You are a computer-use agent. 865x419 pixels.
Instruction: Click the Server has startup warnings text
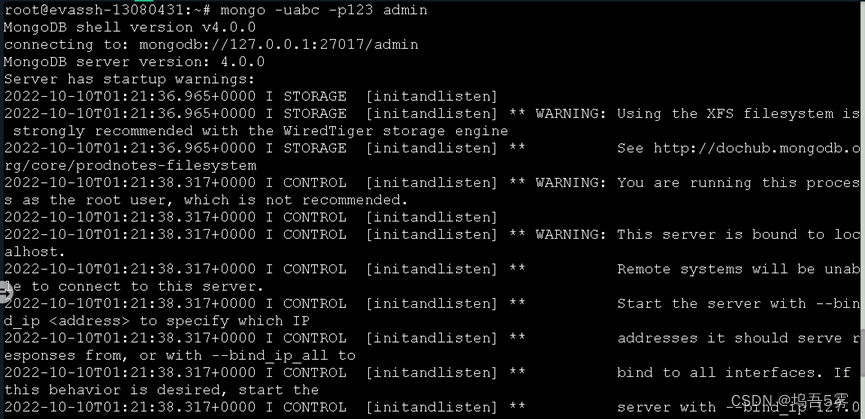pos(130,79)
